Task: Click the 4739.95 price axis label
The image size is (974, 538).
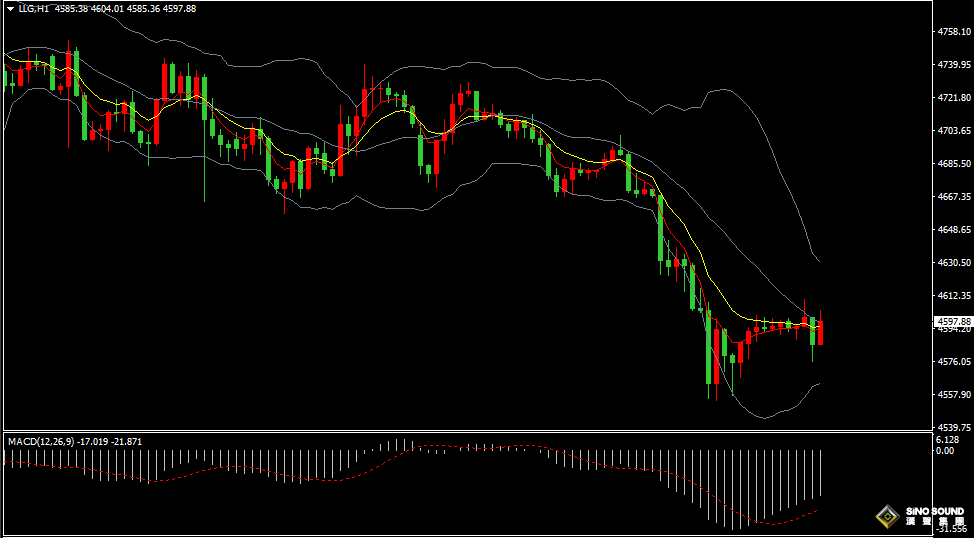Action: [955, 65]
